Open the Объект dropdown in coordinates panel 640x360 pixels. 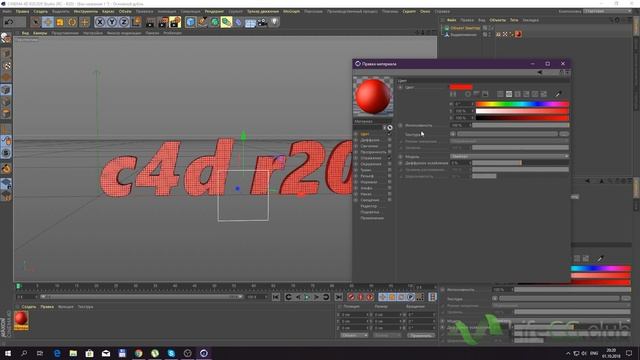coord(354,336)
